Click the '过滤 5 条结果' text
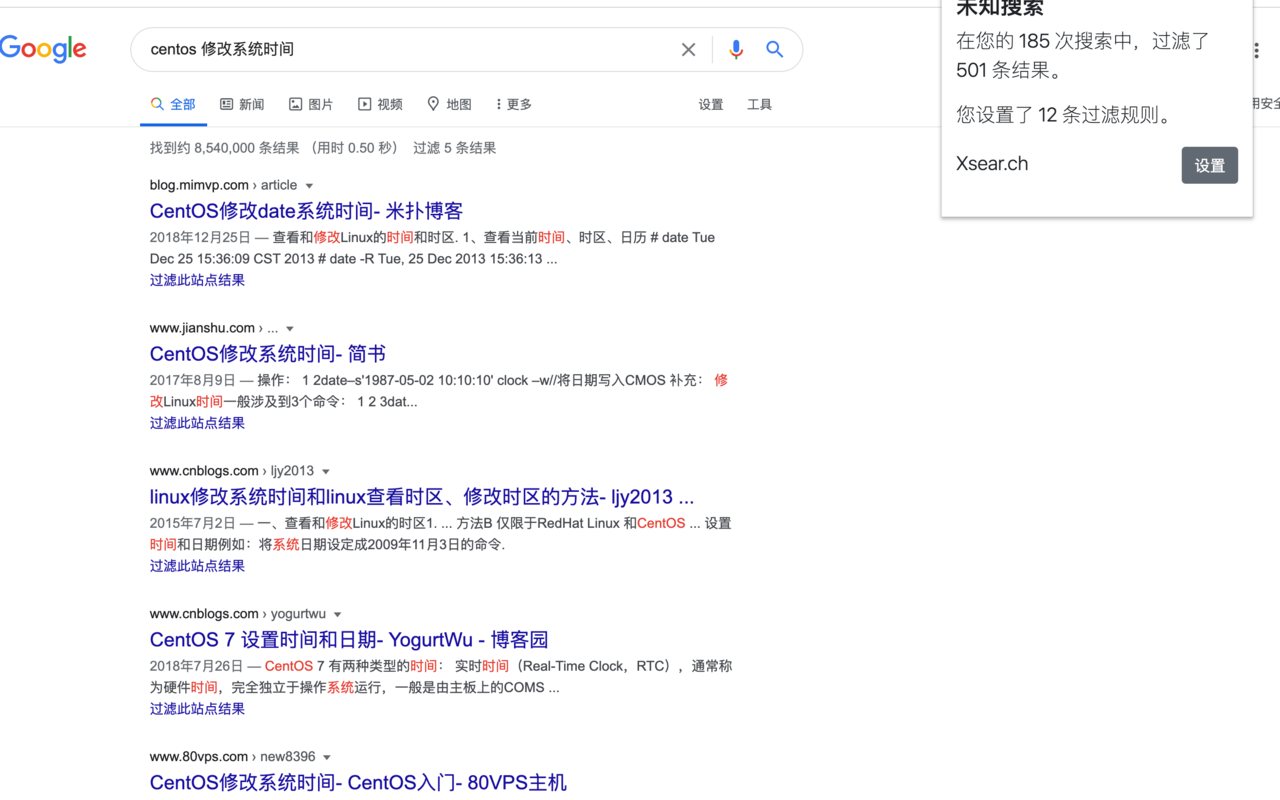Image resolution: width=1280 pixels, height=800 pixels. pyautogui.click(x=455, y=148)
